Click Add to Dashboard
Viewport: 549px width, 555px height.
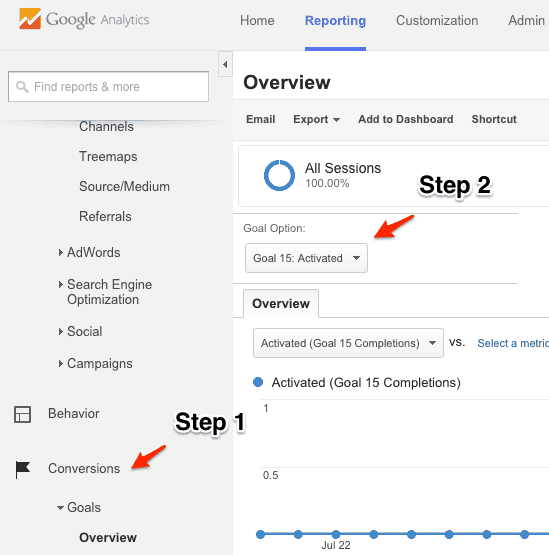pos(406,119)
